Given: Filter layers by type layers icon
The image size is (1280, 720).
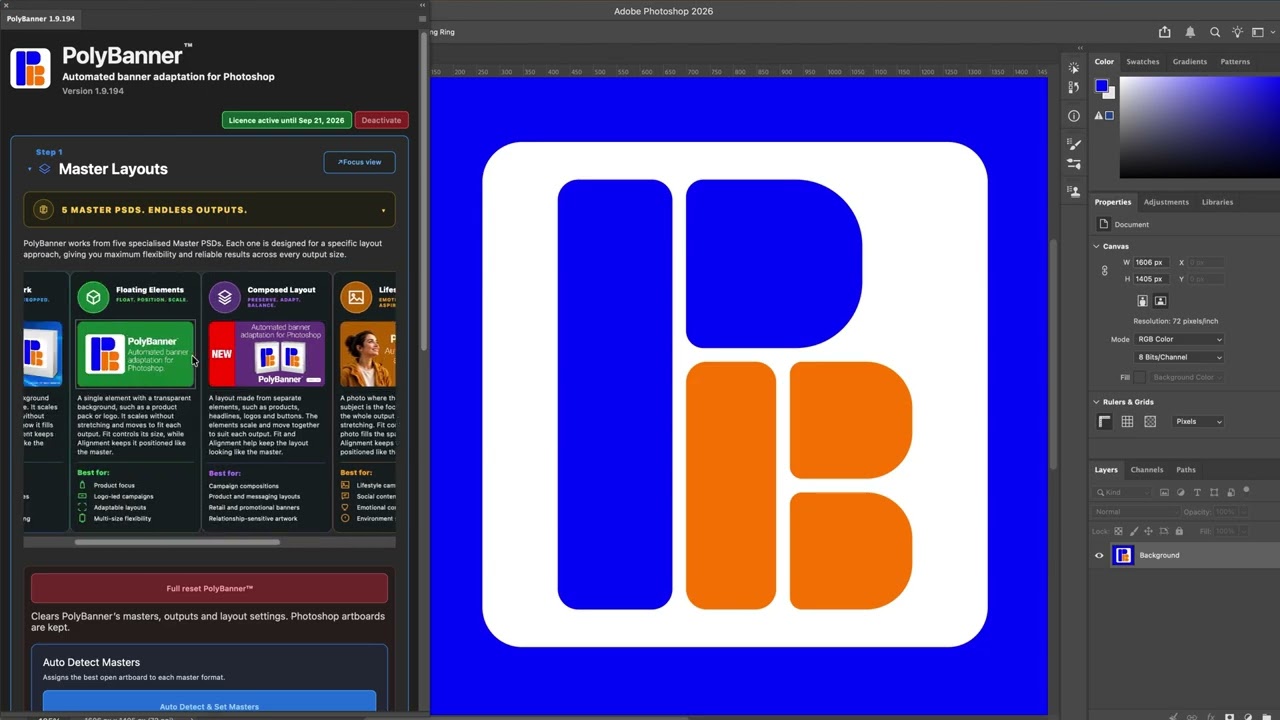Looking at the screenshot, I should [x=1197, y=492].
